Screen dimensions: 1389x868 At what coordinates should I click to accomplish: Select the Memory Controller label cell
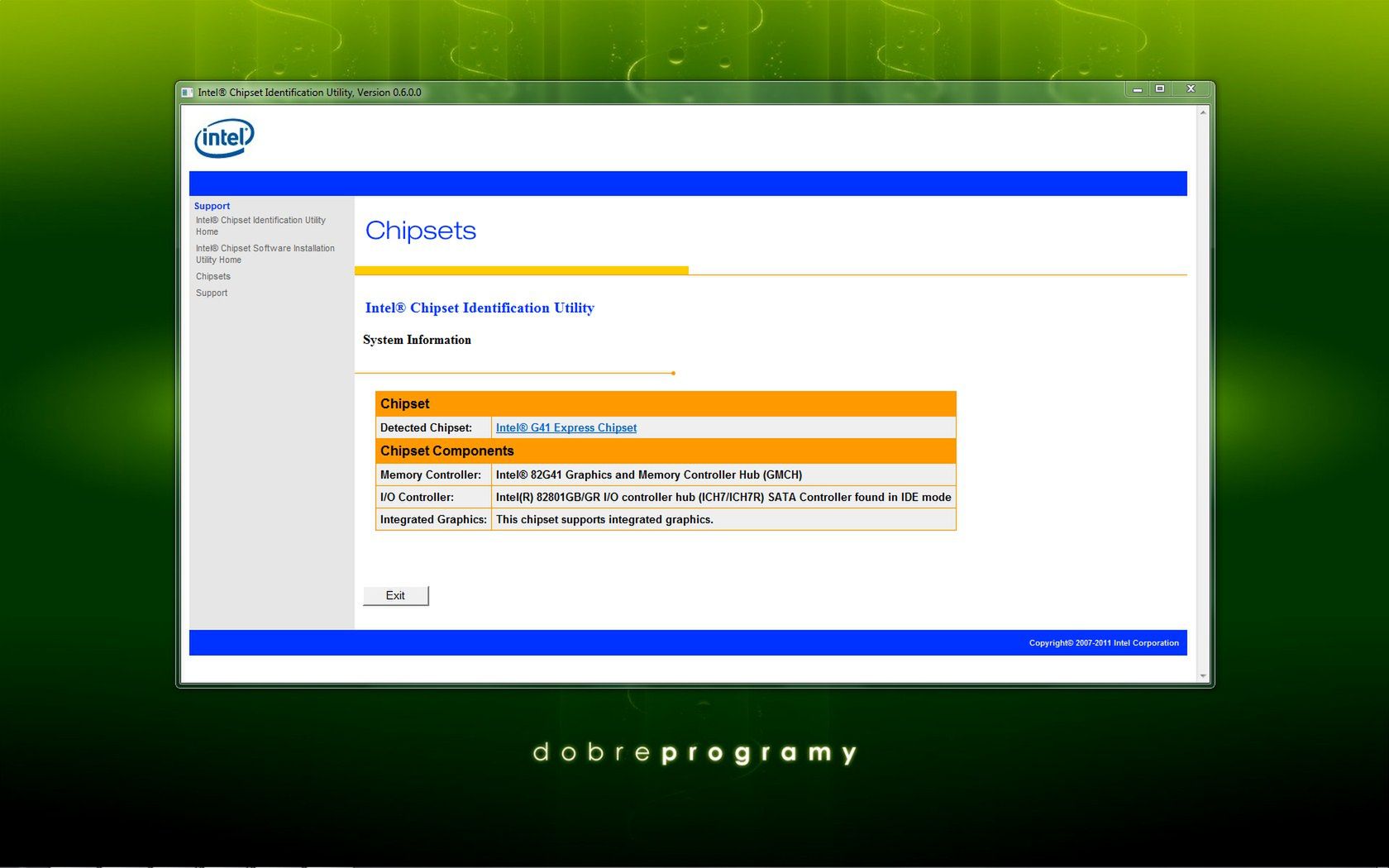(433, 475)
